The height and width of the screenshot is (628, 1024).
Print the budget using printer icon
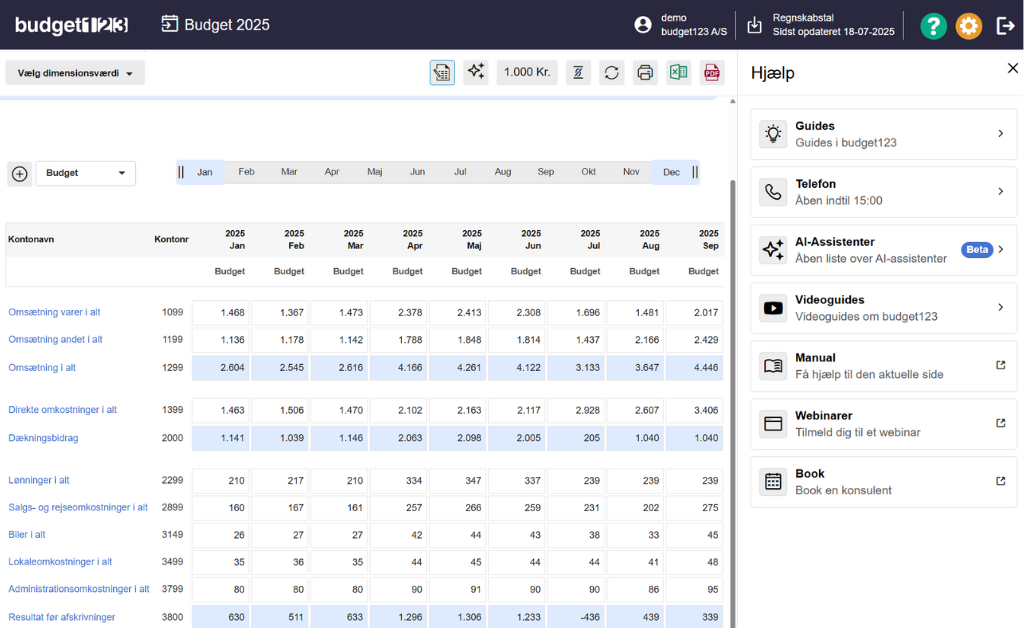(645, 72)
